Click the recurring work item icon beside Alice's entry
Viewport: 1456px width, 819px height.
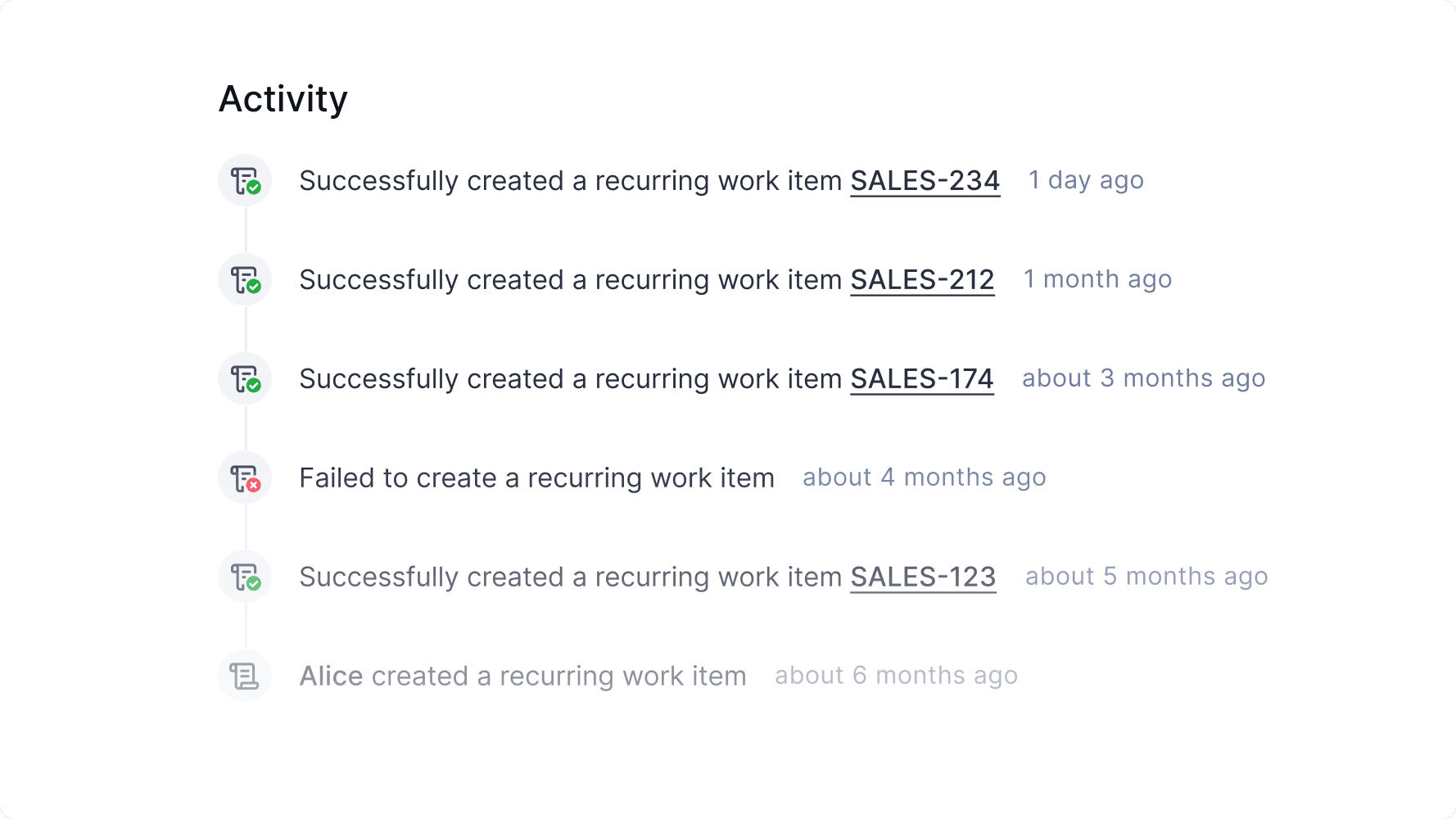pyautogui.click(x=244, y=675)
